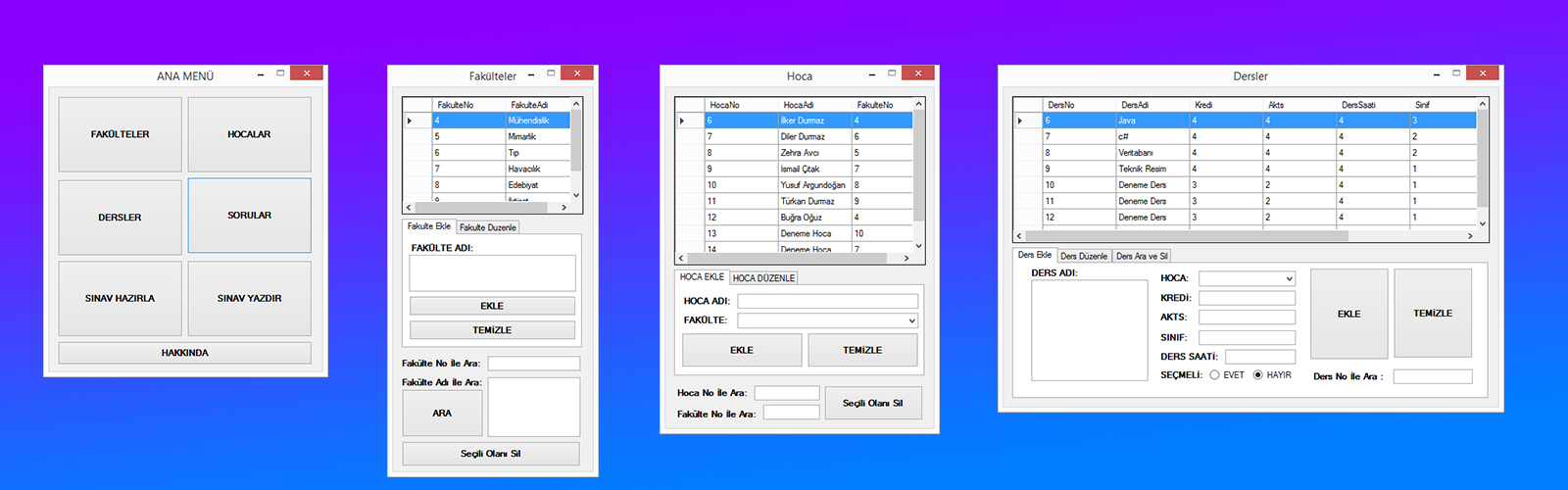Click Seçili Olanı Sil in Hoca window

pyautogui.click(x=873, y=403)
